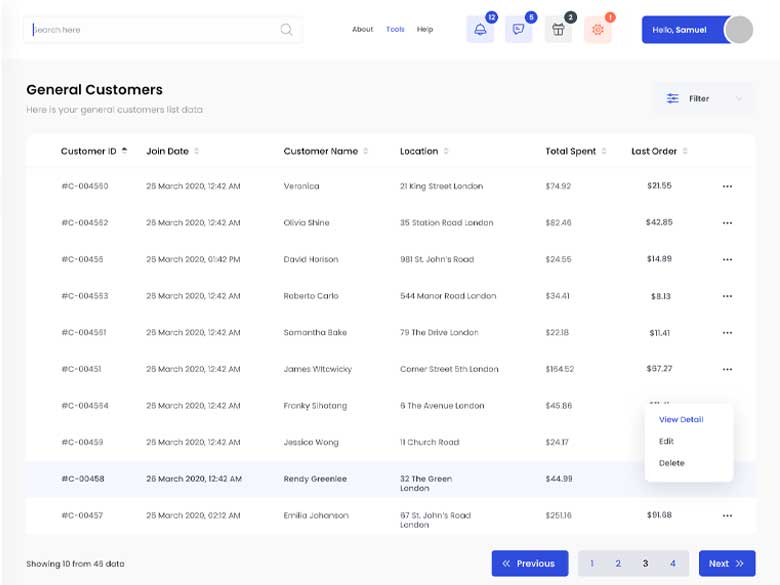Click customer name Jessica Wong
The width and height of the screenshot is (780, 585).
coord(311,442)
